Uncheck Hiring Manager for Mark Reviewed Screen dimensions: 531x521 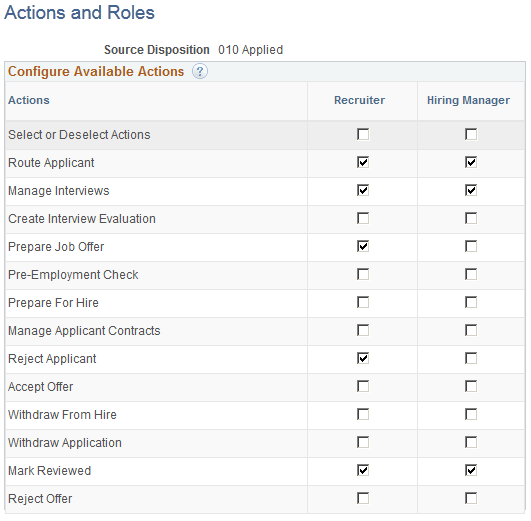click(471, 471)
